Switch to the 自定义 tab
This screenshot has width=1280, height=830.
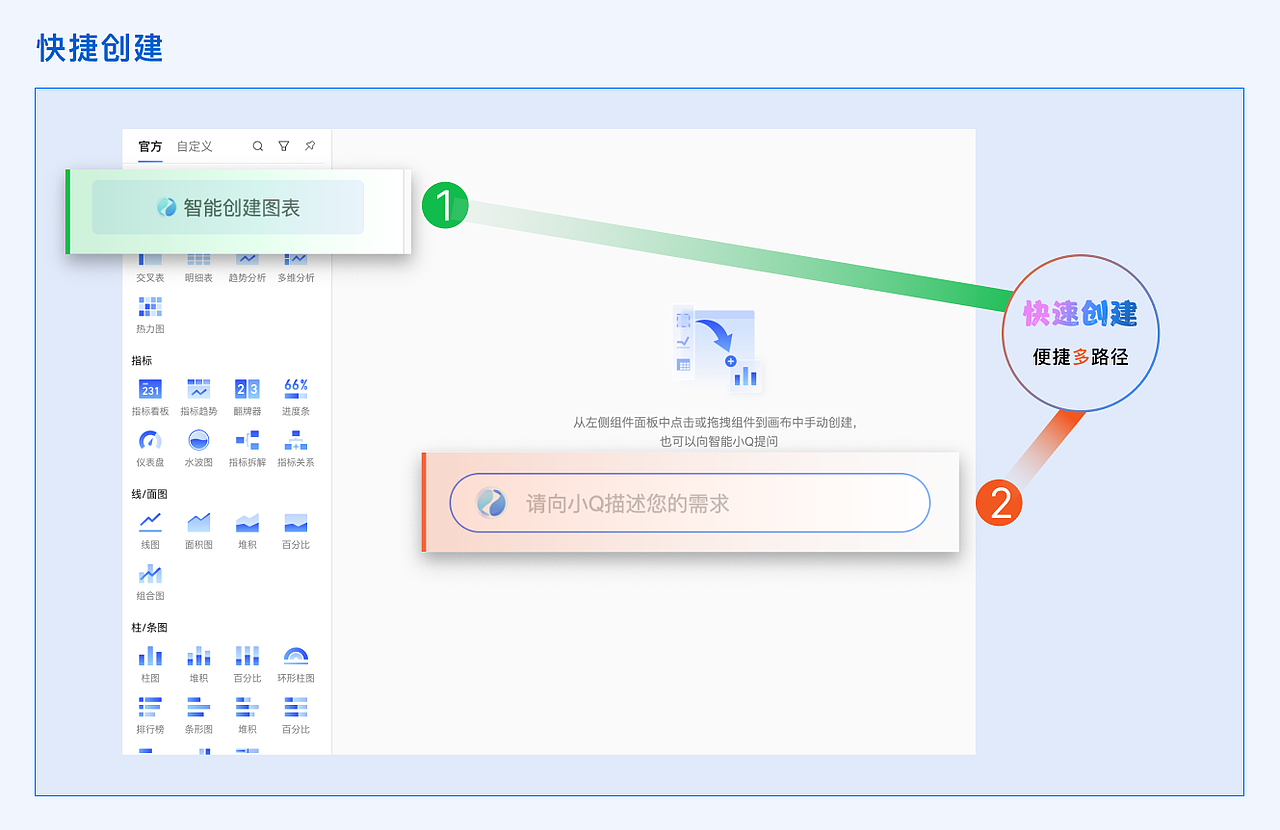coord(196,145)
